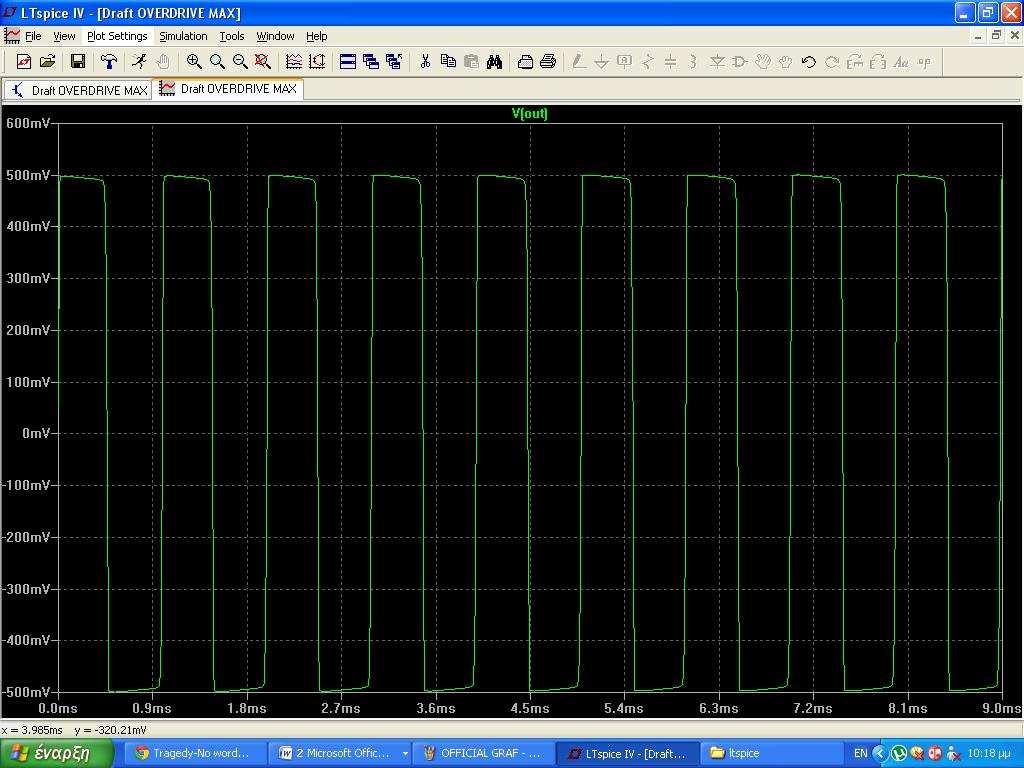
Task: Click the Diode component icon
Action: pos(717,61)
